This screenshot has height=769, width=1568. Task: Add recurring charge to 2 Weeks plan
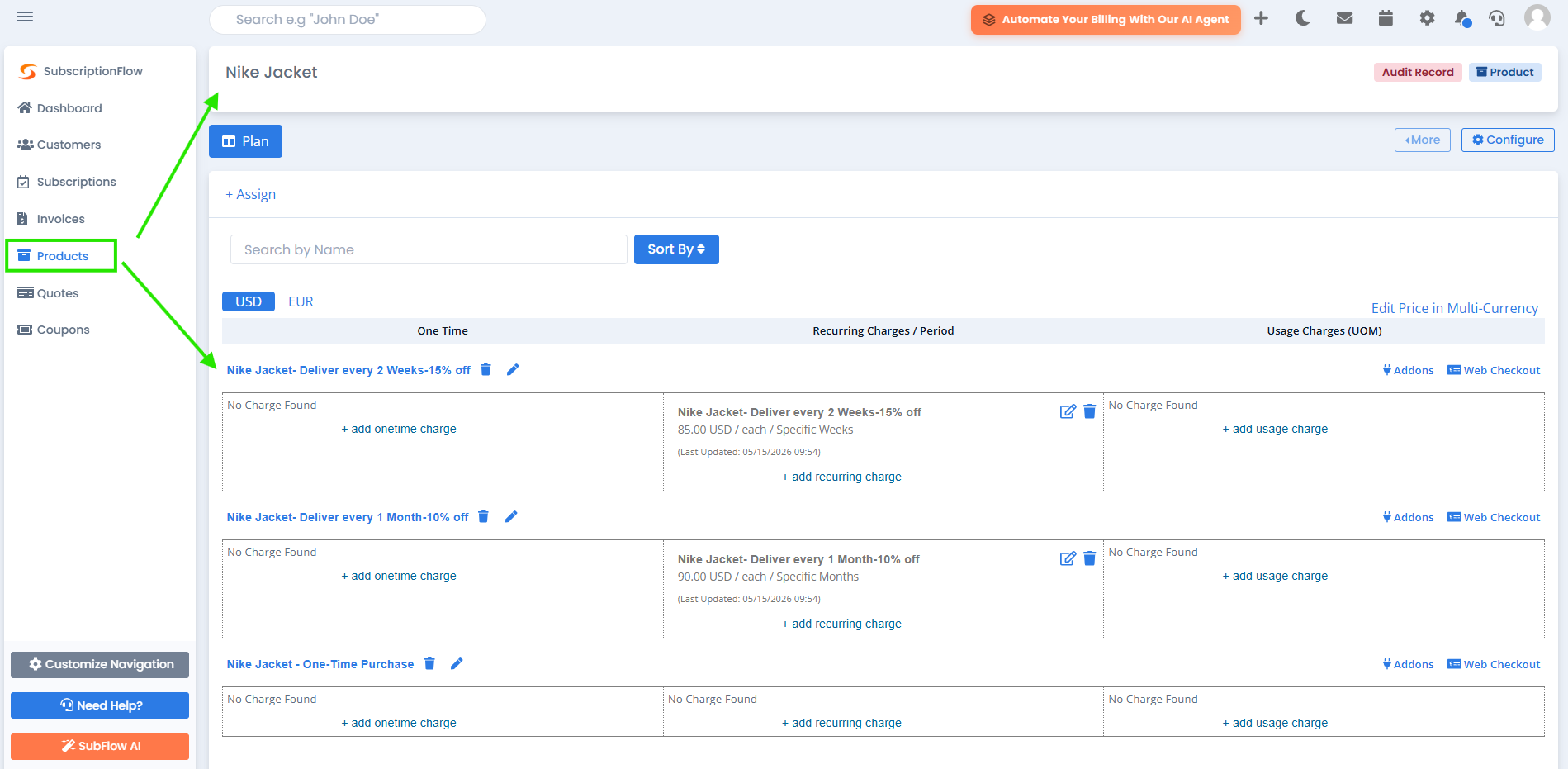pyautogui.click(x=841, y=477)
